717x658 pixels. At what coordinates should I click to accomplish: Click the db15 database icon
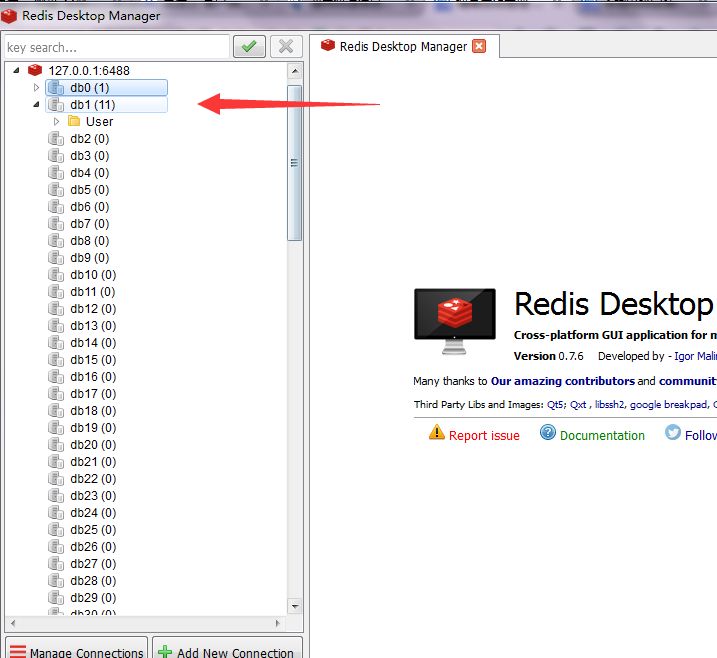pos(56,360)
